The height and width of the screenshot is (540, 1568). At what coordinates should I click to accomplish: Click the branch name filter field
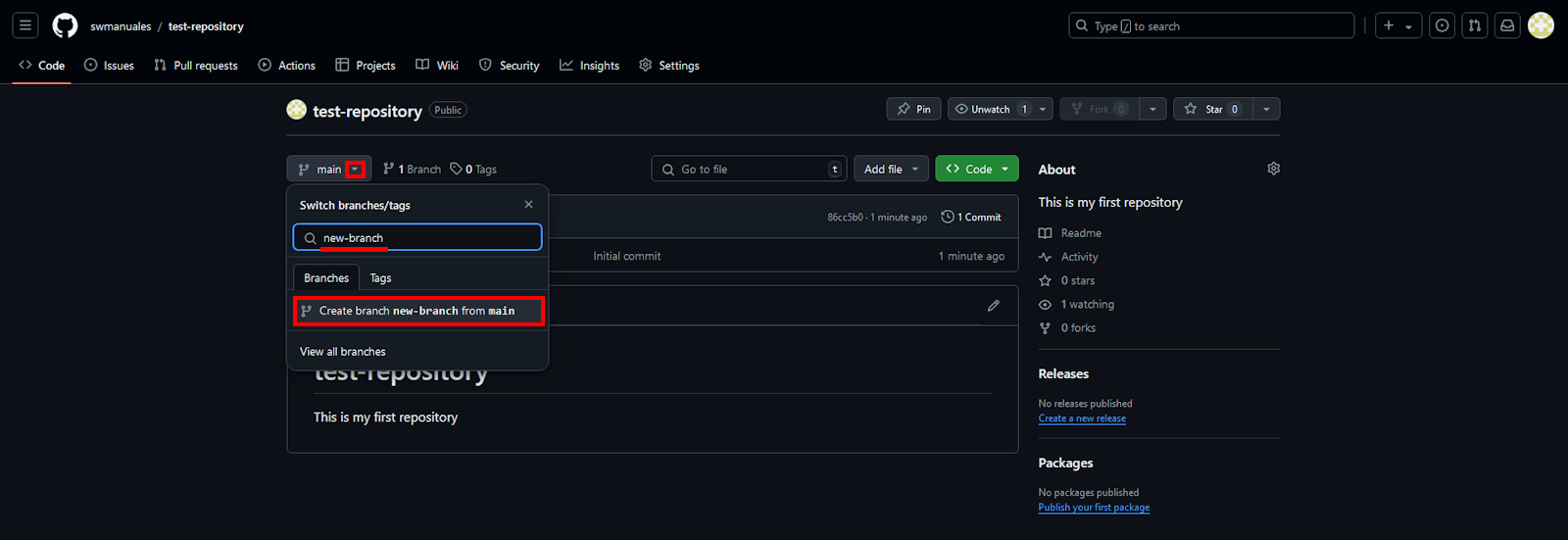pos(417,238)
